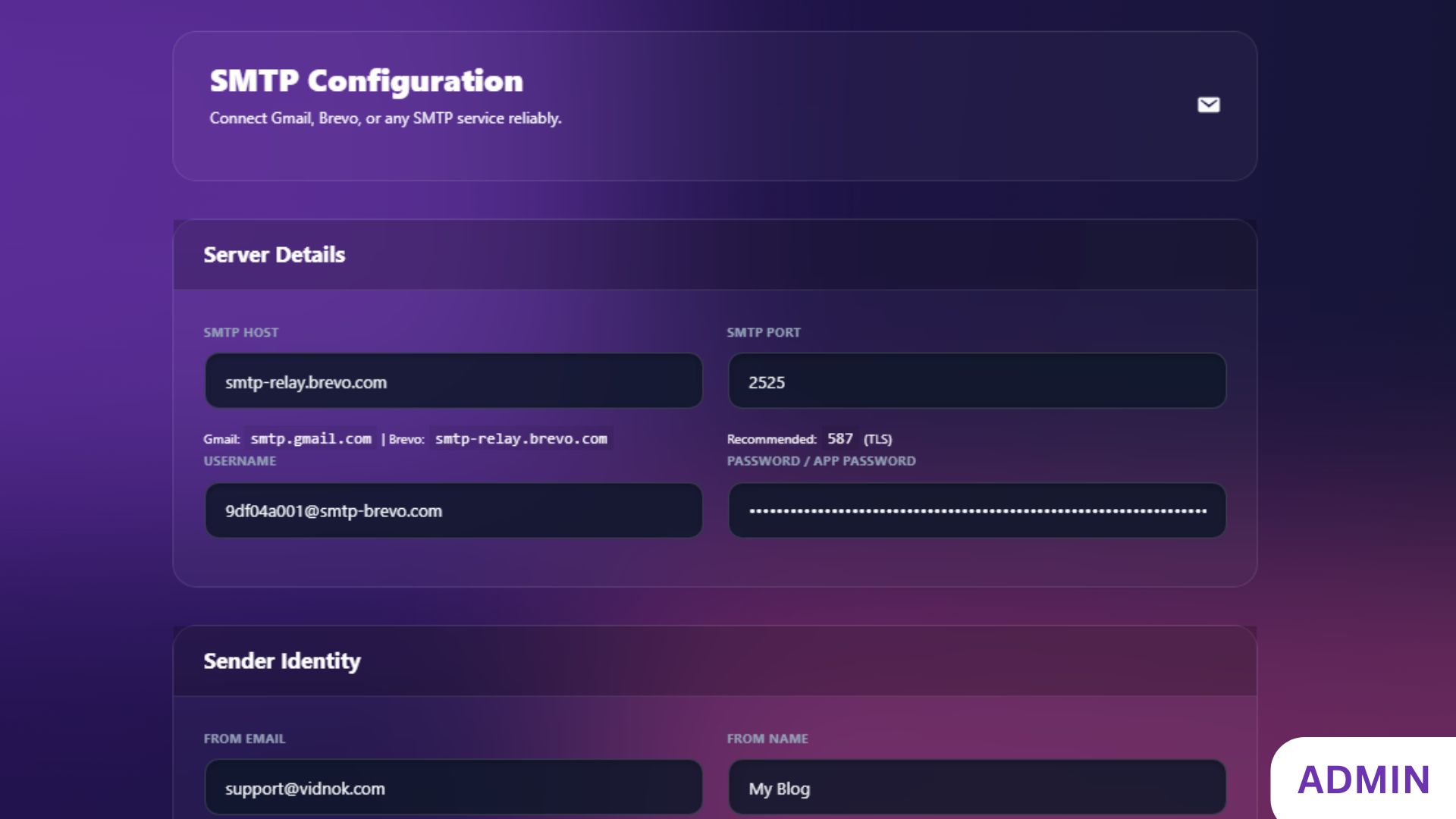Focus the Username input field

click(x=453, y=511)
